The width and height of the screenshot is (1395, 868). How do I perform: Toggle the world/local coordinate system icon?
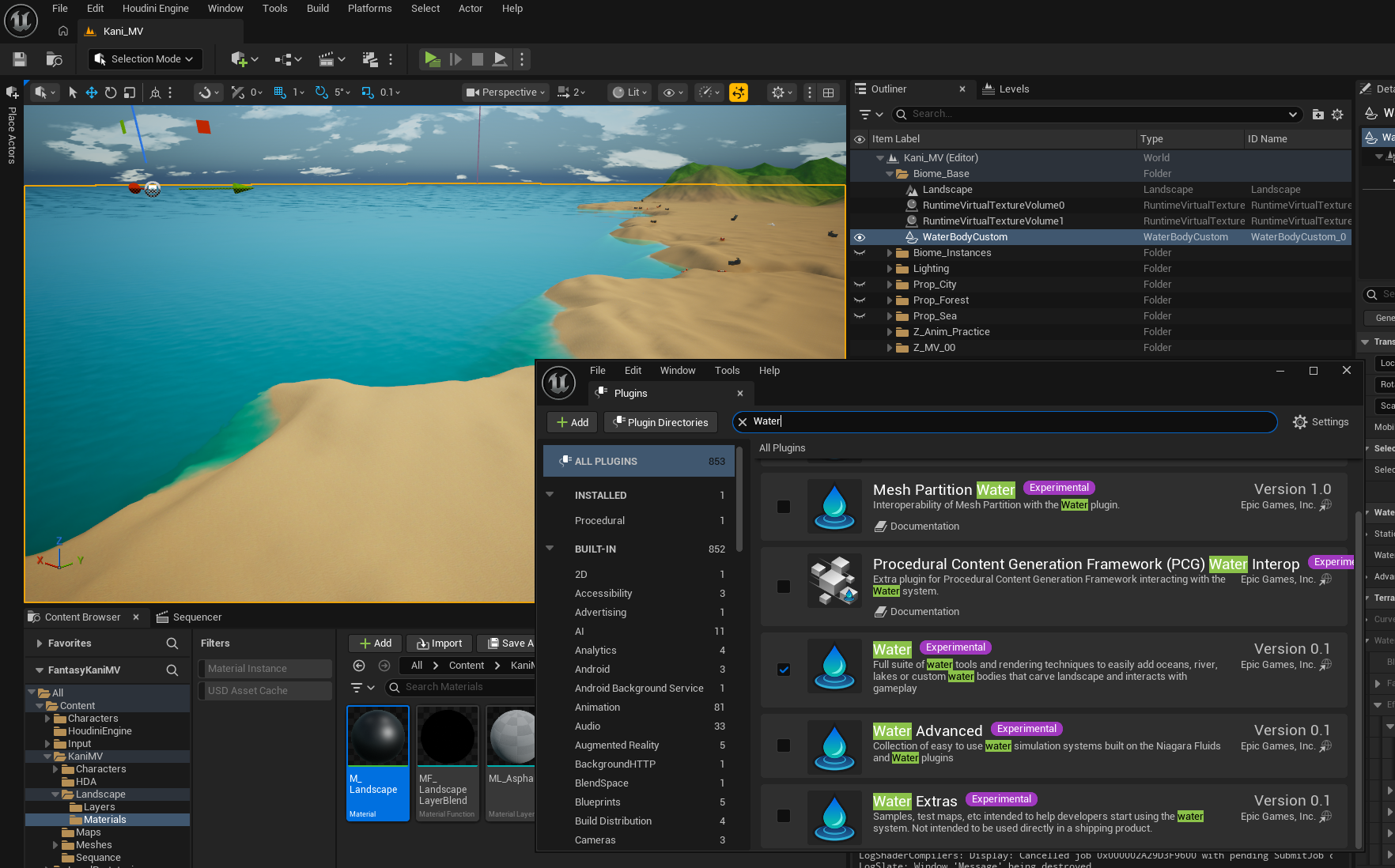point(155,92)
